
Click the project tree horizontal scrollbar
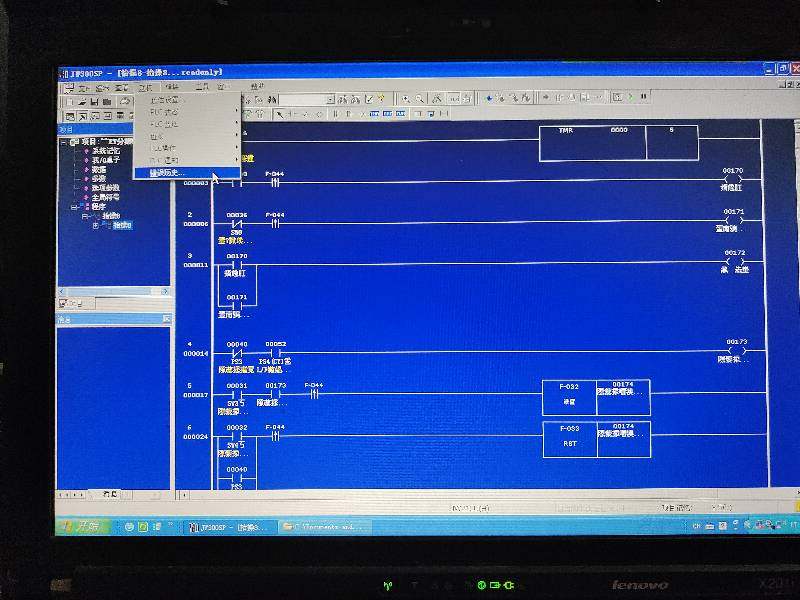coord(114,291)
